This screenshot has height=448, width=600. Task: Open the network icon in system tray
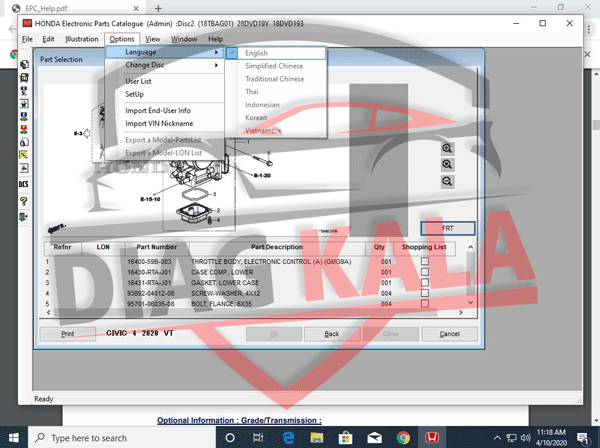click(x=512, y=437)
